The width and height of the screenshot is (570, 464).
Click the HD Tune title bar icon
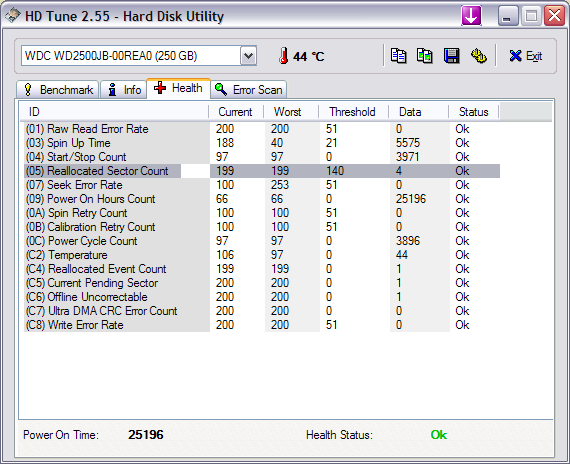click(x=12, y=16)
